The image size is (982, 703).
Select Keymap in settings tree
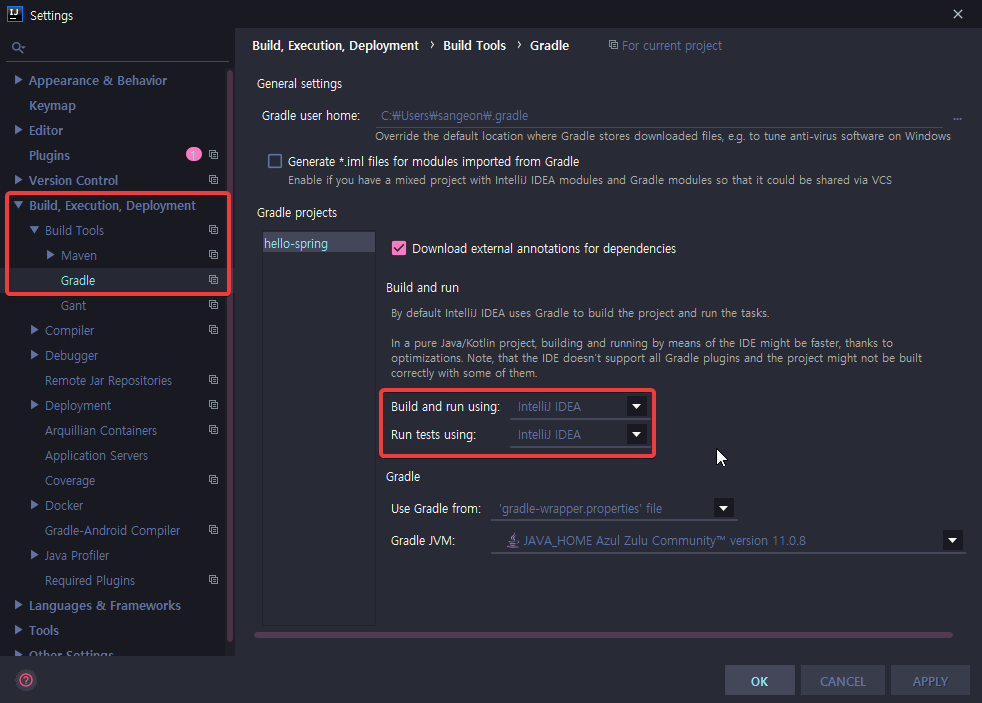pos(52,105)
